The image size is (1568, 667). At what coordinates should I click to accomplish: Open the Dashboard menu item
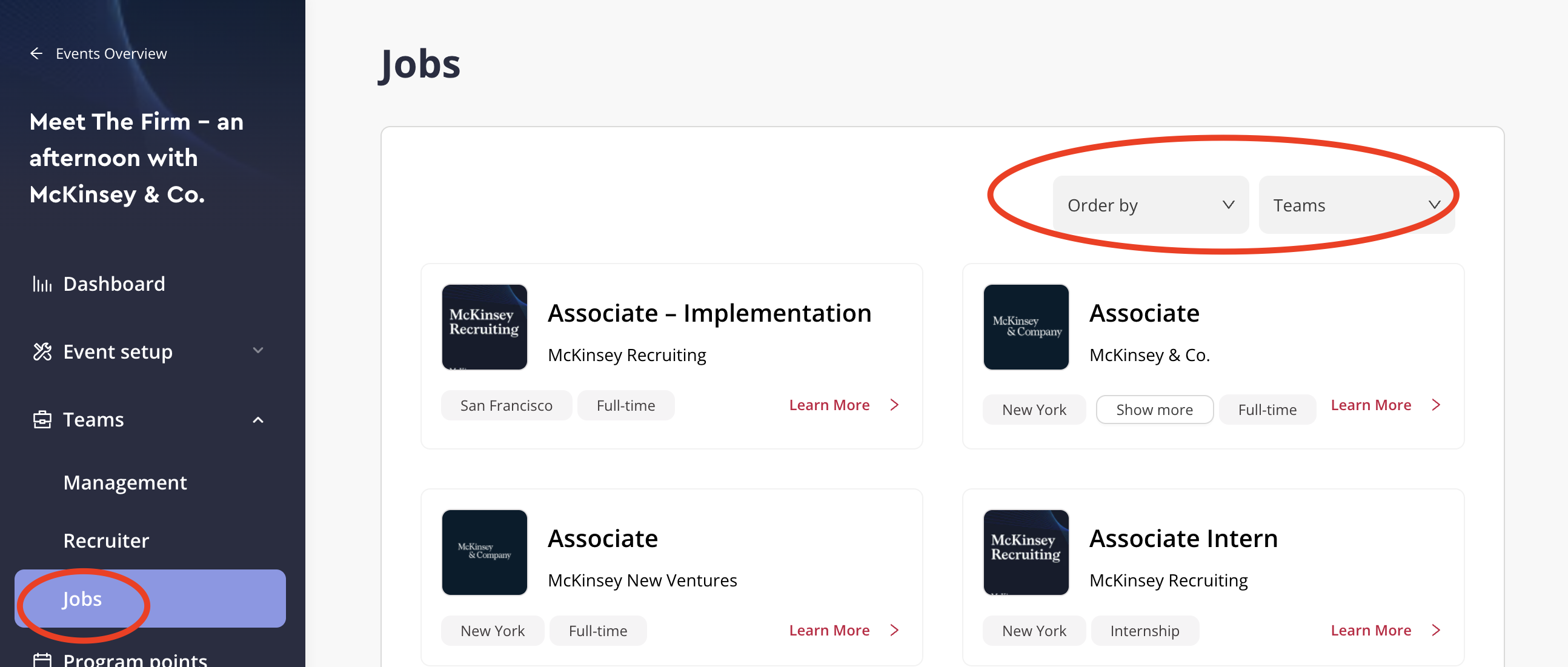(x=114, y=284)
